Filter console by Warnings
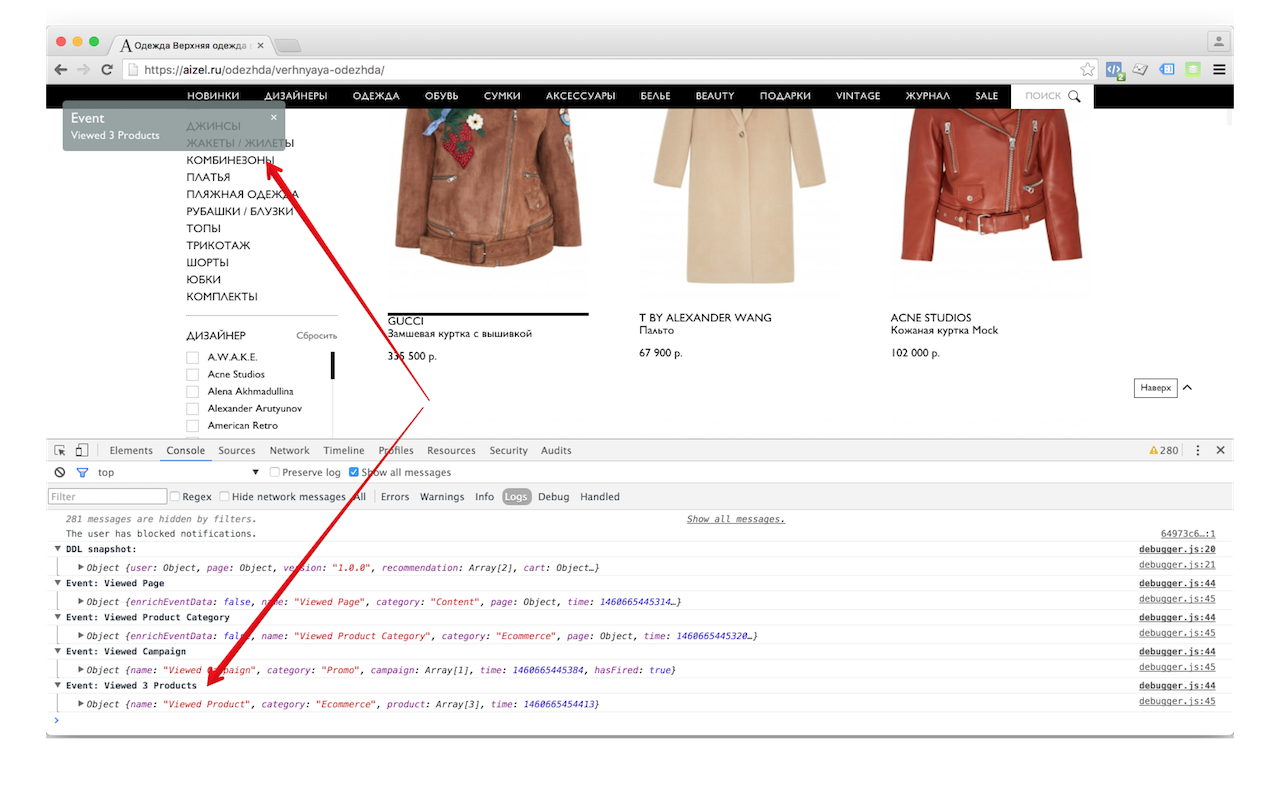1280x800 pixels. (442, 497)
